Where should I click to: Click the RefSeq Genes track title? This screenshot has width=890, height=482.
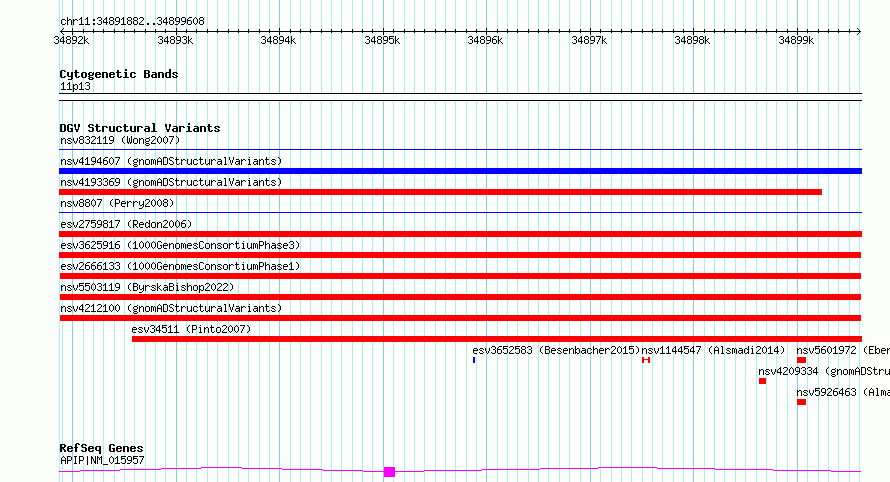[101, 448]
